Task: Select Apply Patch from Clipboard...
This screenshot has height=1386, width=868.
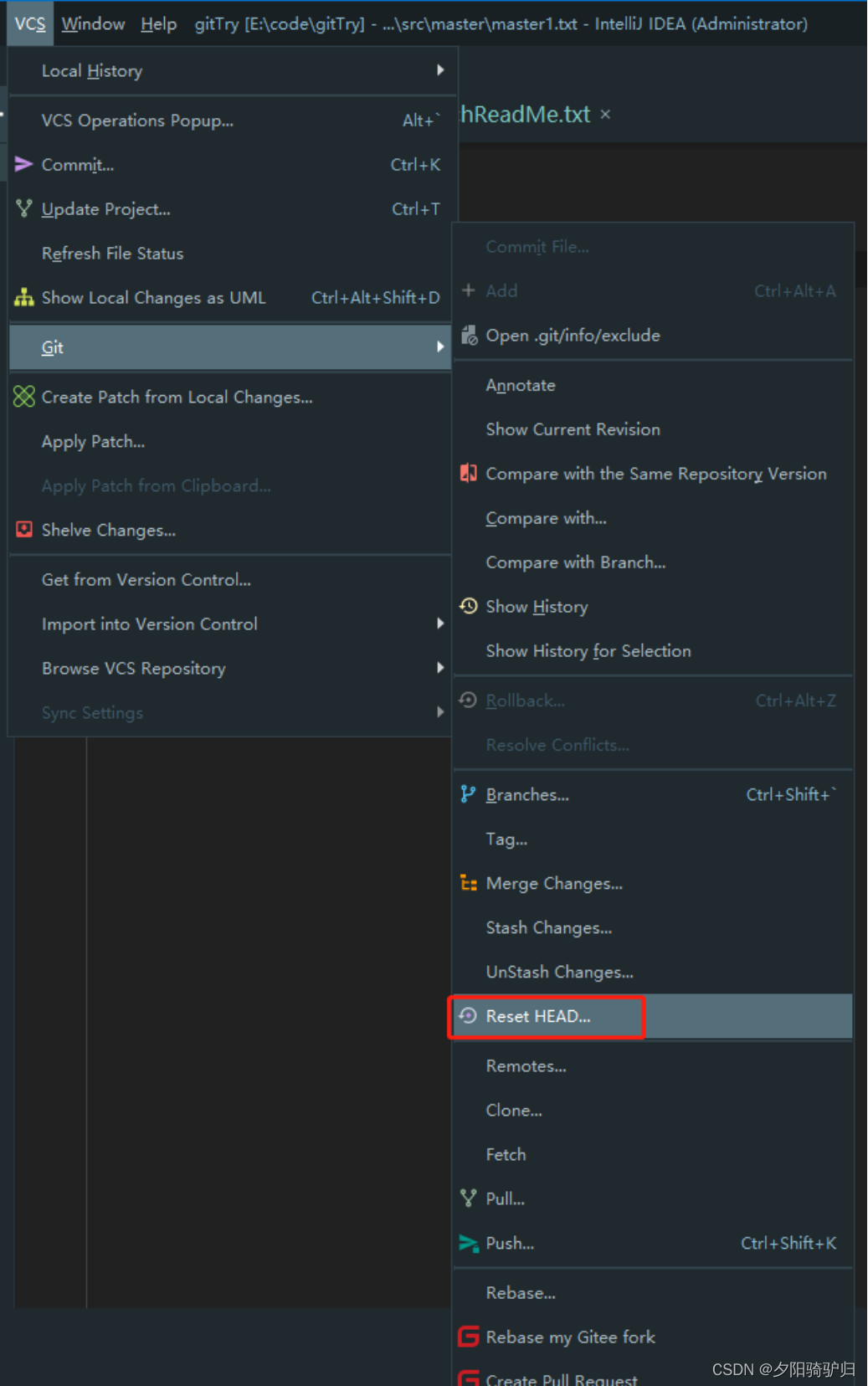Action: pyautogui.click(x=230, y=485)
